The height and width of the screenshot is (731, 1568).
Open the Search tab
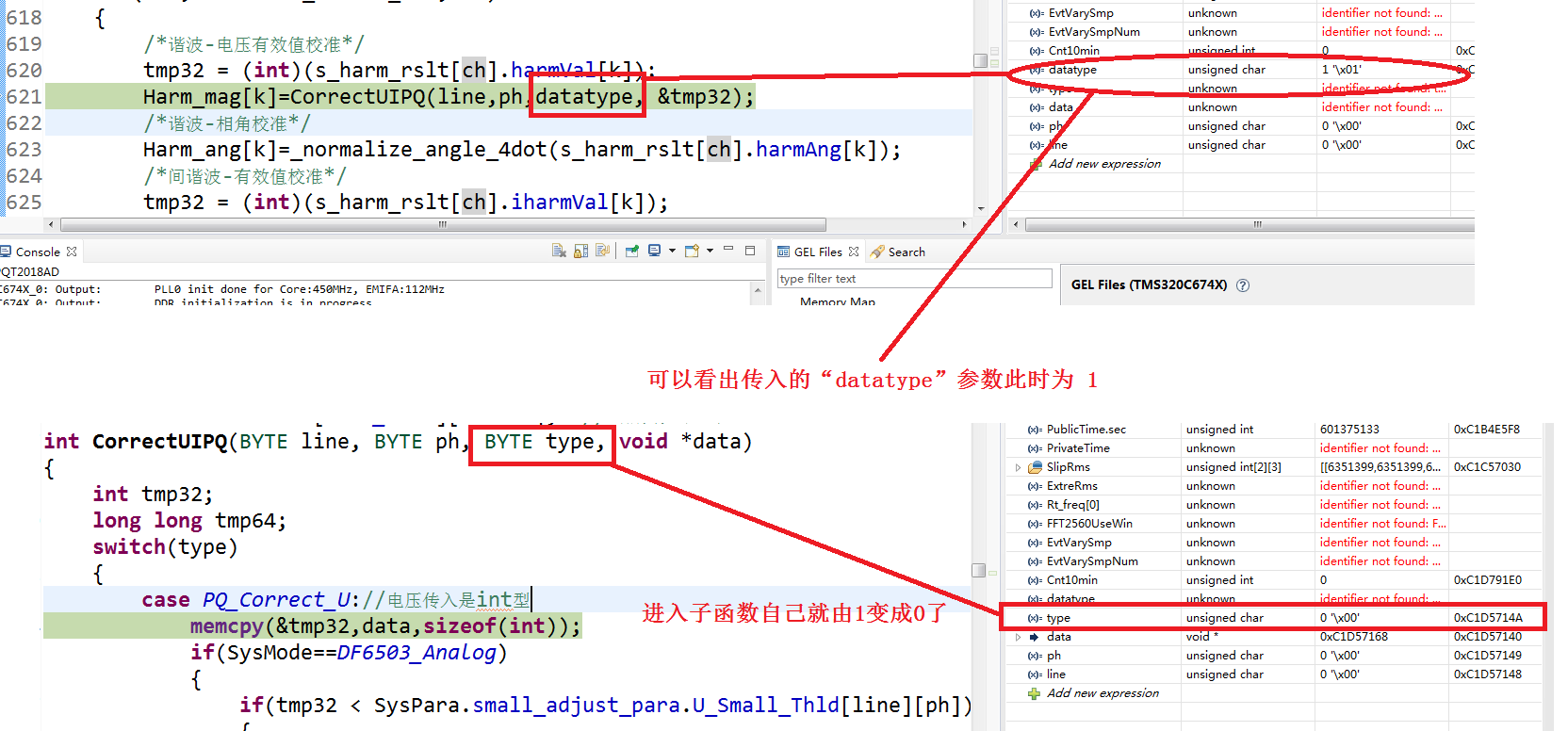[x=898, y=252]
